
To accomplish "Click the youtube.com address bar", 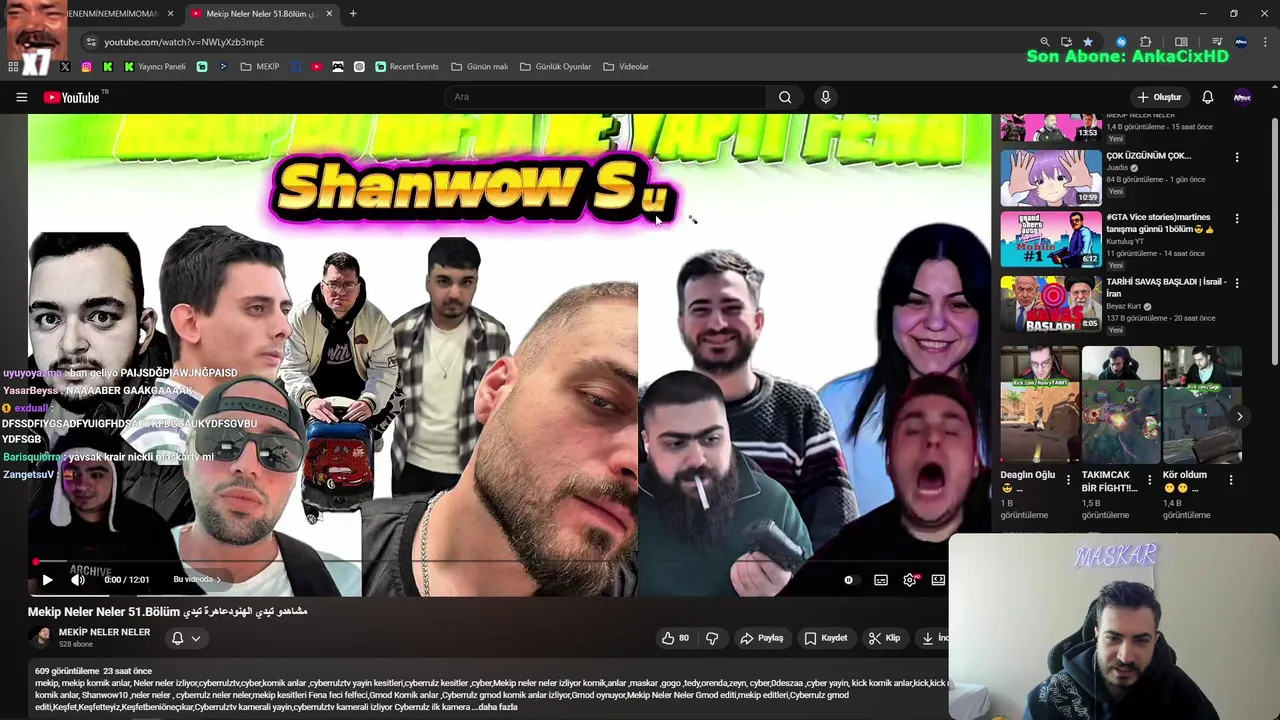I will [560, 42].
